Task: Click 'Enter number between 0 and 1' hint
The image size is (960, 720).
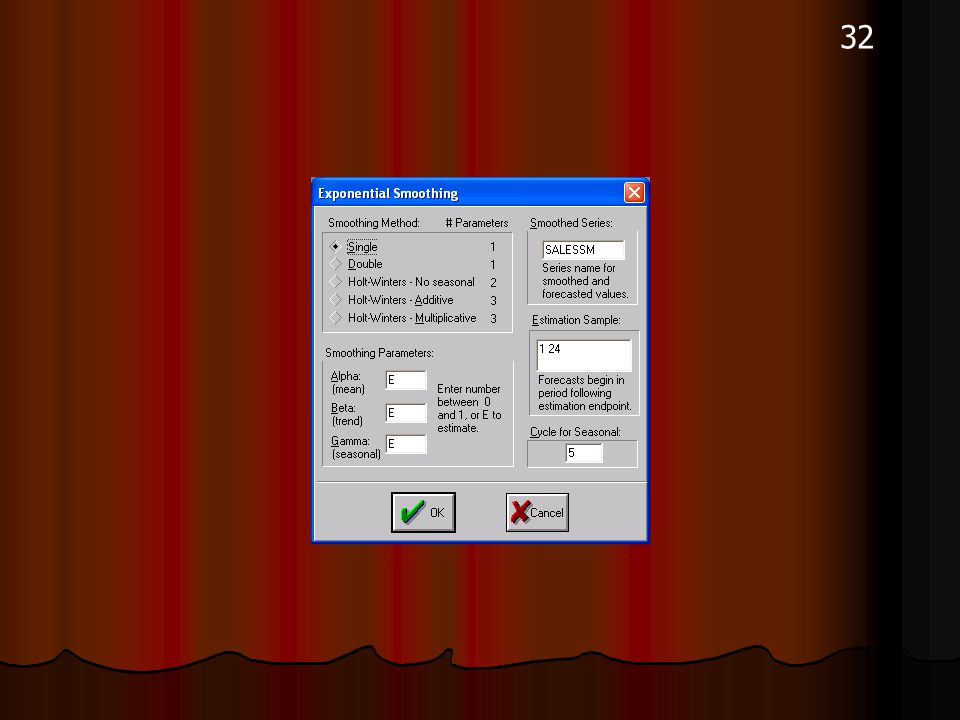Action: tap(469, 408)
